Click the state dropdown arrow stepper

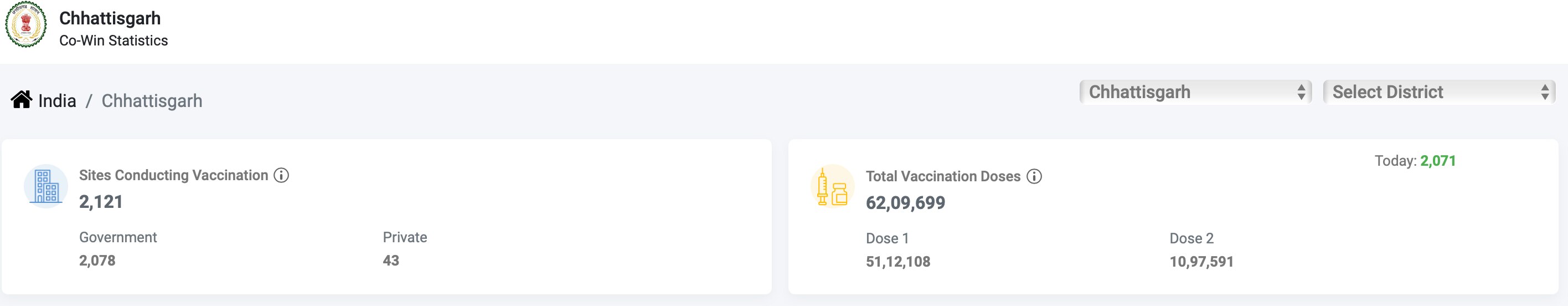1301,92
